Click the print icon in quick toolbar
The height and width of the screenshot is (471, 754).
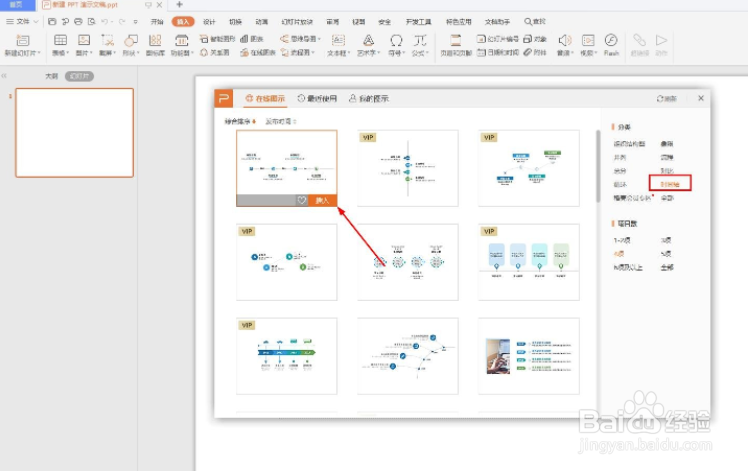tap(78, 22)
